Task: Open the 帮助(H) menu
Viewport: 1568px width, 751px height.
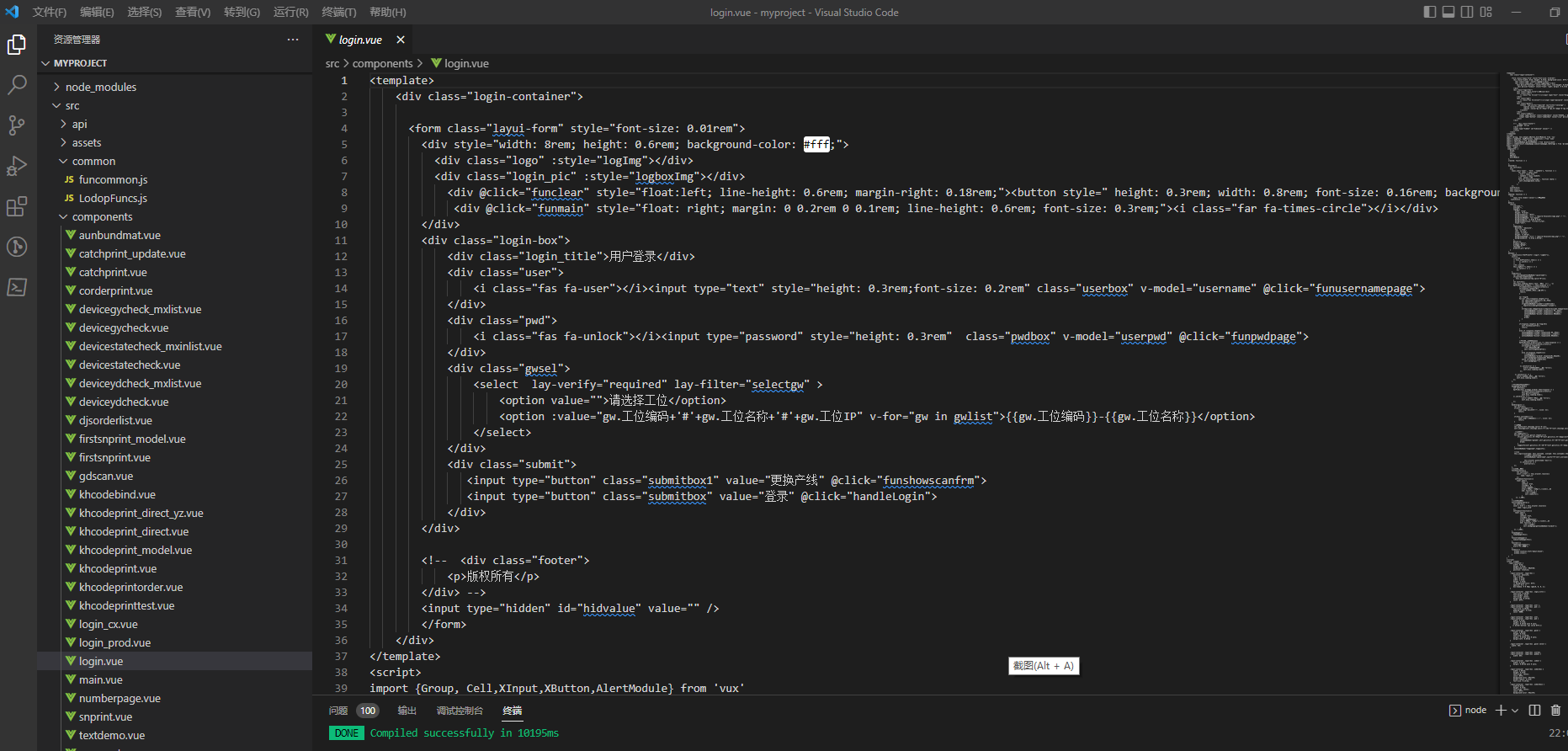Action: 387,12
